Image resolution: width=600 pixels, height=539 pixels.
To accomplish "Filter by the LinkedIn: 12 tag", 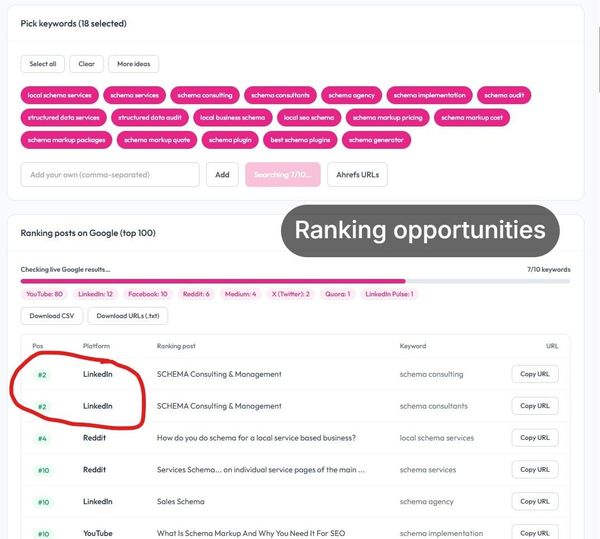I will pyautogui.click(x=95, y=294).
